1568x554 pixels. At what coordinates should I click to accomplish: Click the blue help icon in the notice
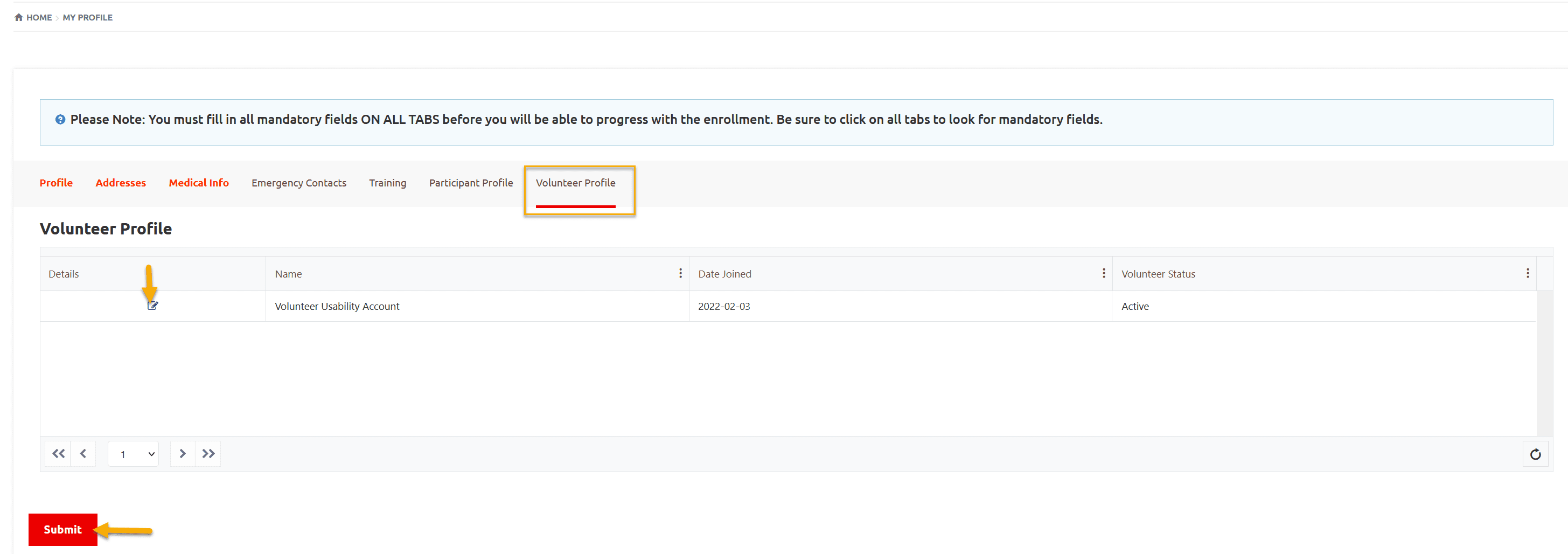coord(60,119)
